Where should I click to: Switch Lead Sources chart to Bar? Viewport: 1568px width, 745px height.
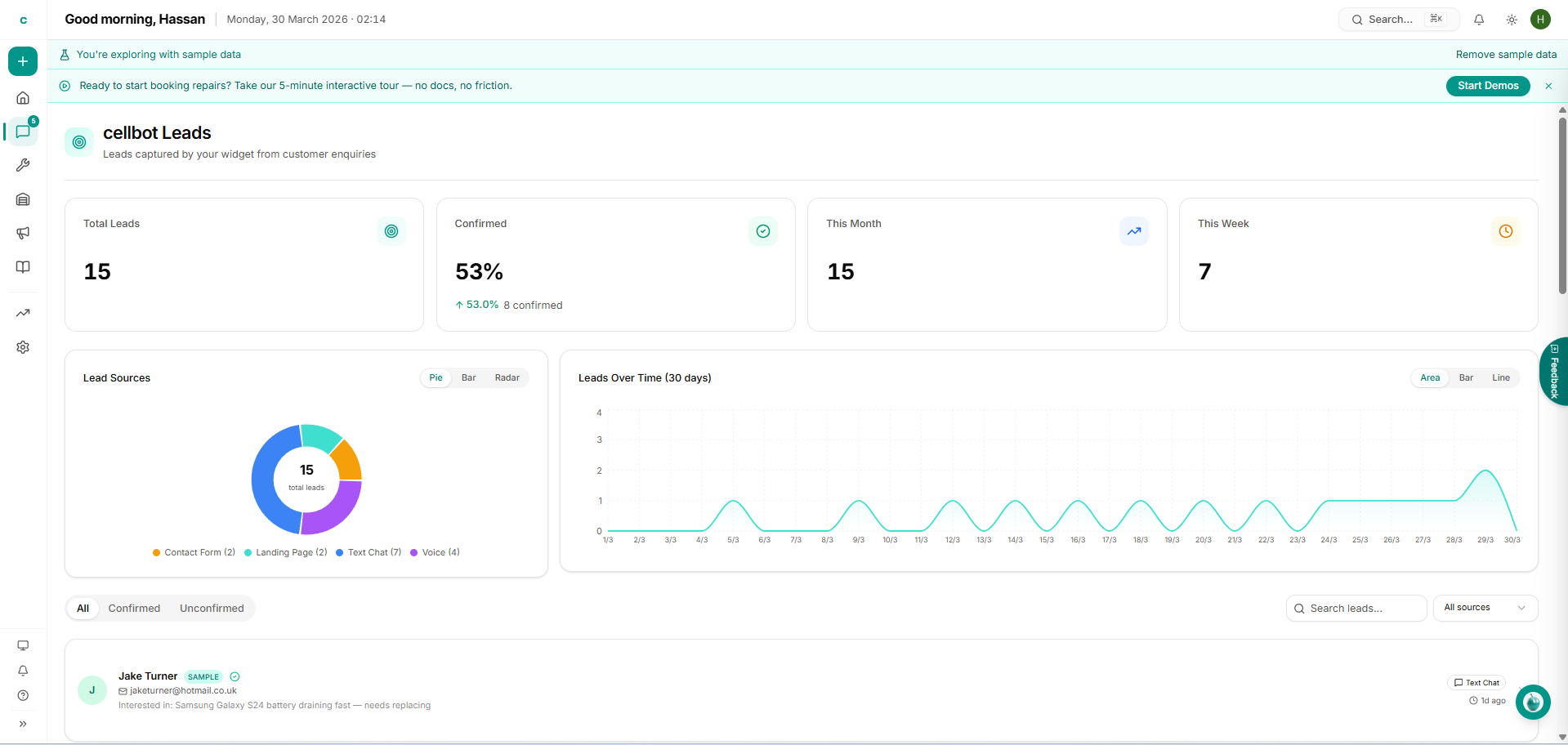click(x=468, y=378)
